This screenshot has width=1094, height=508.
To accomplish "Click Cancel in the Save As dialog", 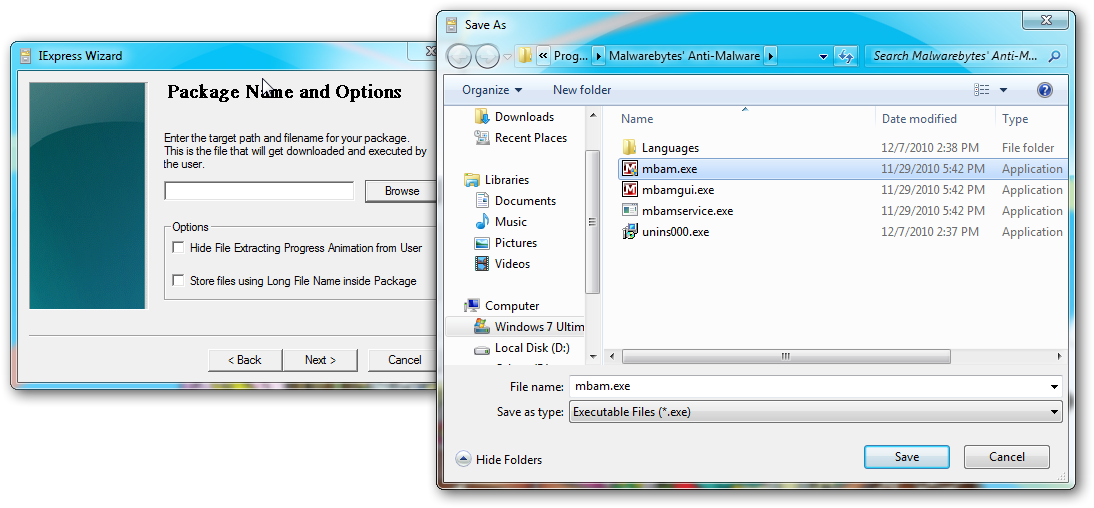I will [x=1007, y=457].
